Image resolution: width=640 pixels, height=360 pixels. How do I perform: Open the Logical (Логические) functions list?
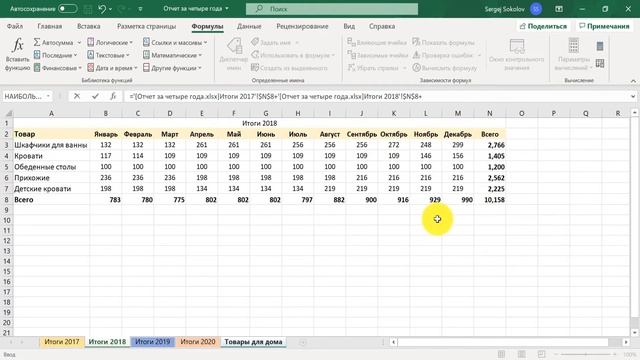point(110,42)
